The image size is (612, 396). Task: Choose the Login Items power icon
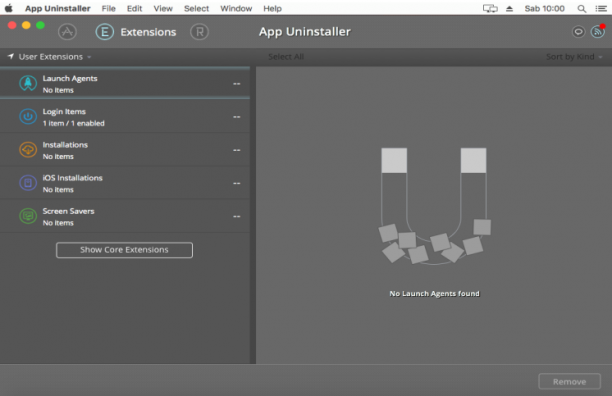point(28,117)
